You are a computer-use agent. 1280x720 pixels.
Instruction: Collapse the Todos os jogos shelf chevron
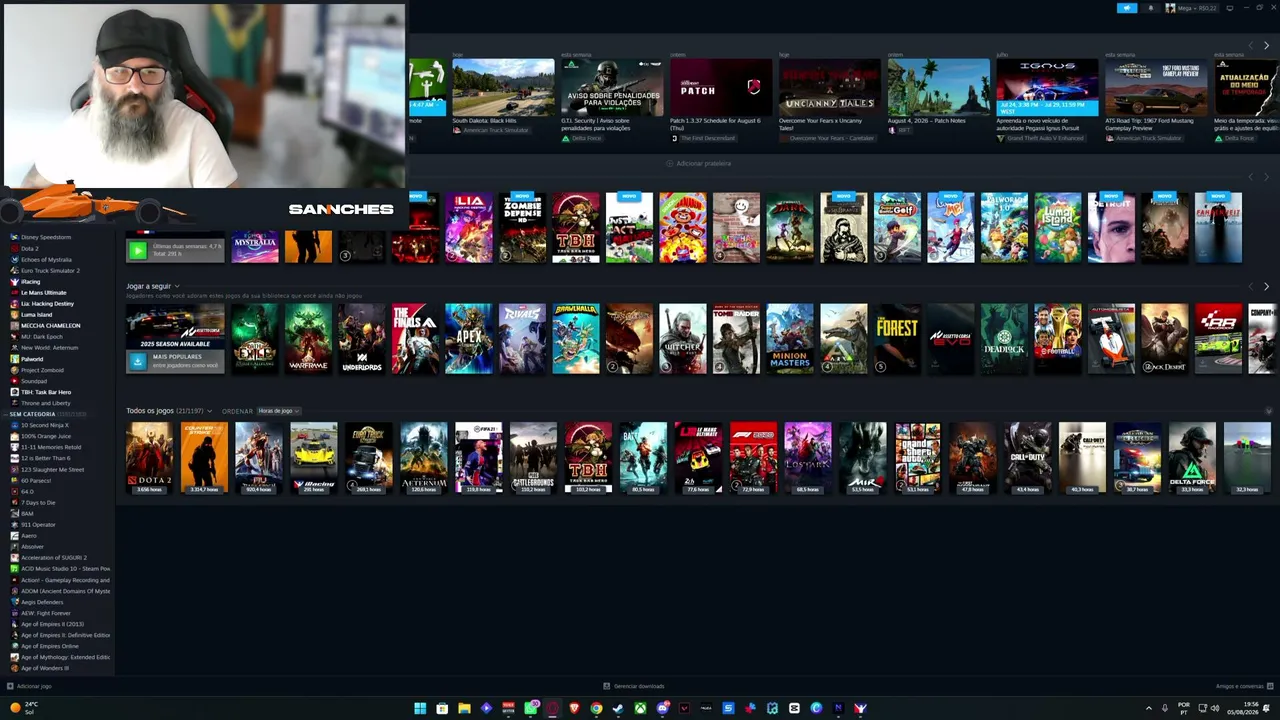1269,411
